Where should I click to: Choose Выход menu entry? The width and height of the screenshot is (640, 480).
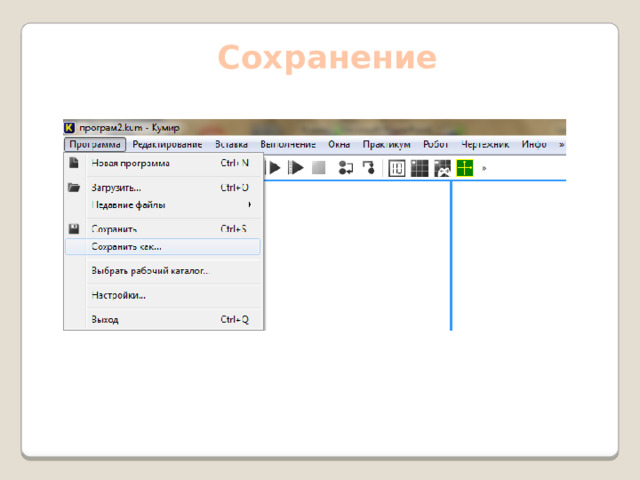[x=162, y=319]
